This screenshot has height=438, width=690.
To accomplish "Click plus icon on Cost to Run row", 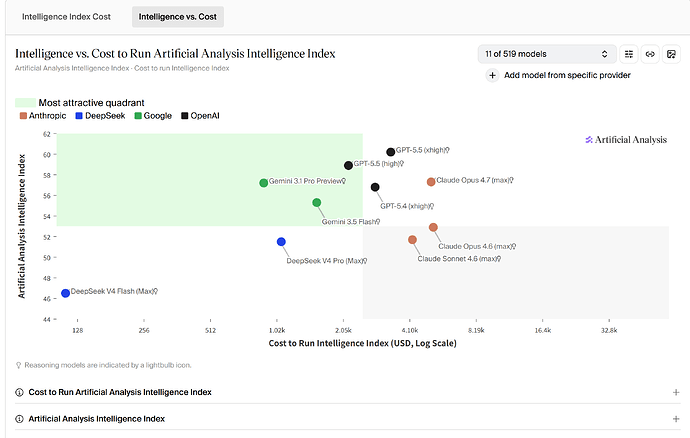I will pyautogui.click(x=676, y=392).
